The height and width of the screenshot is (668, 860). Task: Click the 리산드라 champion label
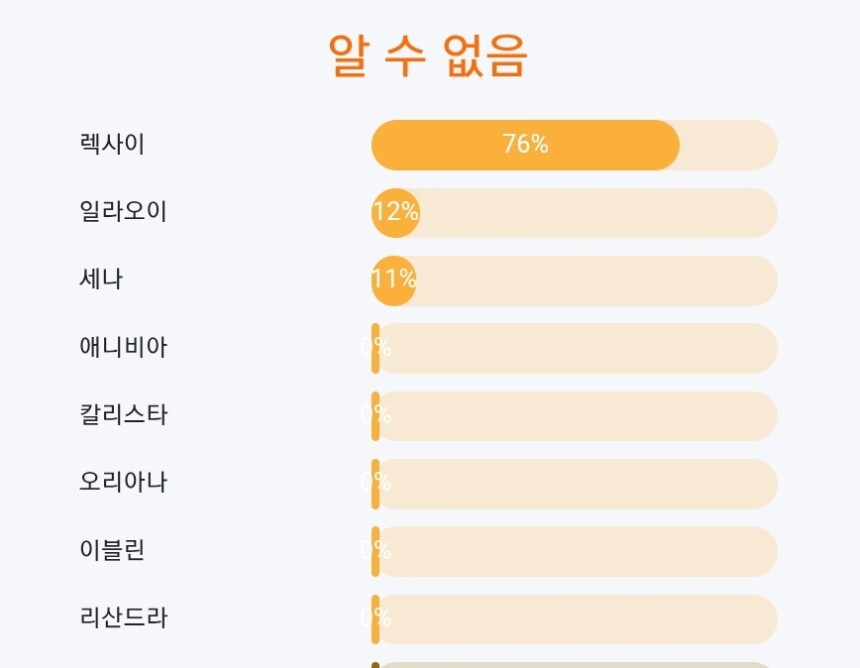pos(123,617)
